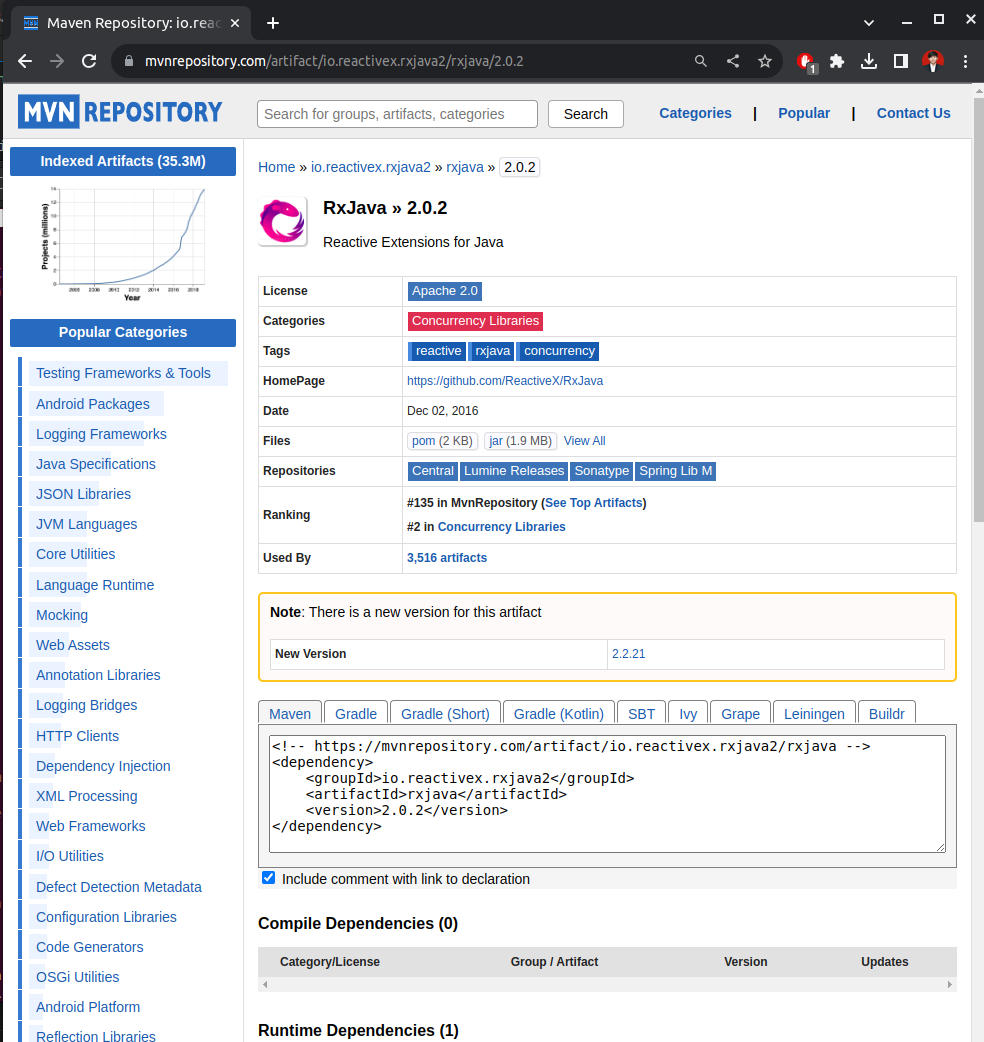Open HTTP Clients category
This screenshot has height=1042, width=984.
[x=77, y=736]
